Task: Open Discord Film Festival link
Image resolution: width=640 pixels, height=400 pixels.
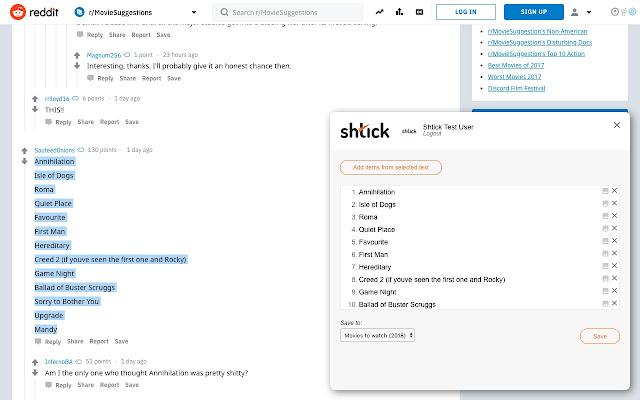Action: [x=516, y=88]
